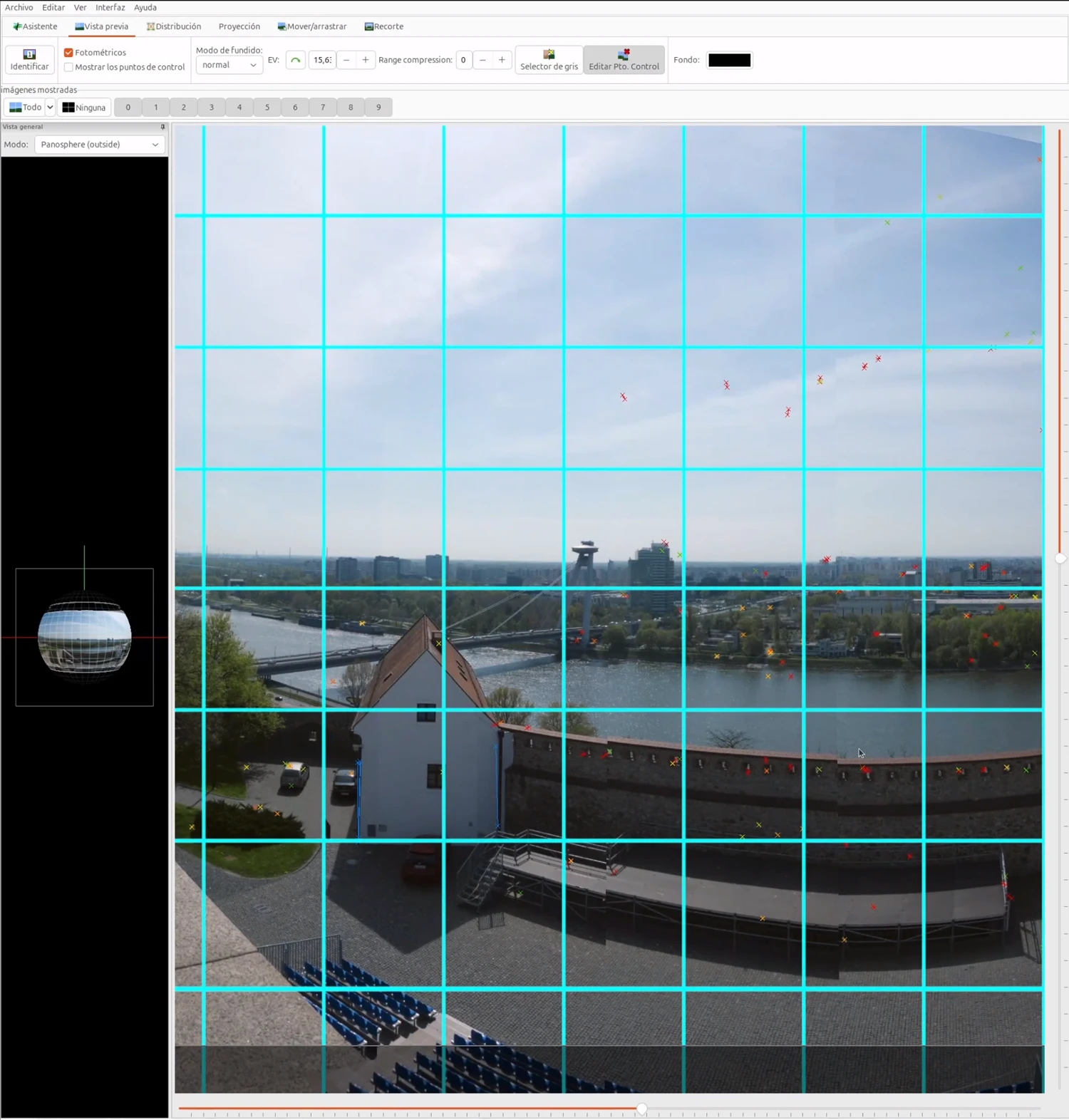Viewport: 1069px width, 1120px height.
Task: Toggle Editar Pto. Control tool
Action: (624, 60)
